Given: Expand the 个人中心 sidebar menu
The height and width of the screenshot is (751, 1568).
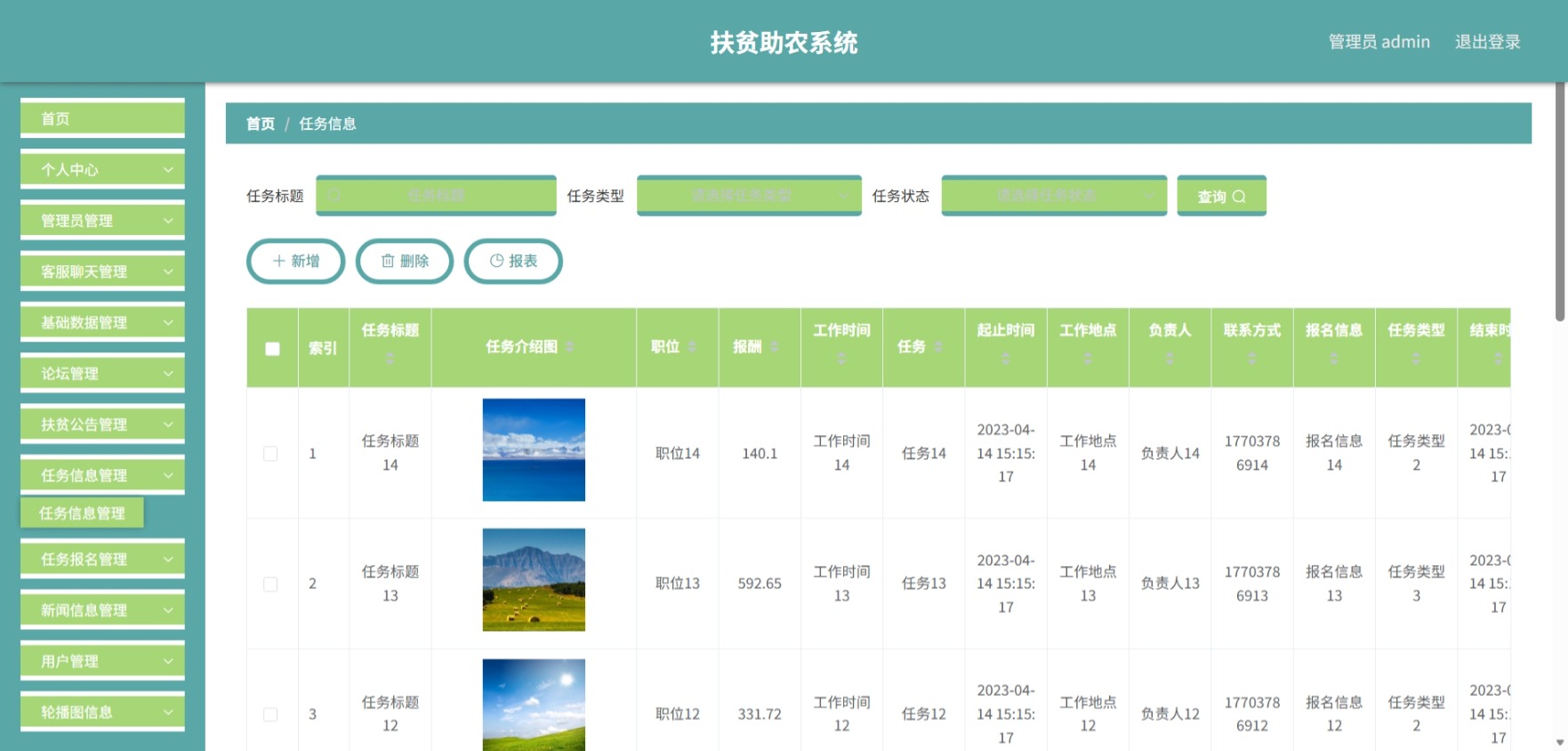Looking at the screenshot, I should (x=102, y=169).
